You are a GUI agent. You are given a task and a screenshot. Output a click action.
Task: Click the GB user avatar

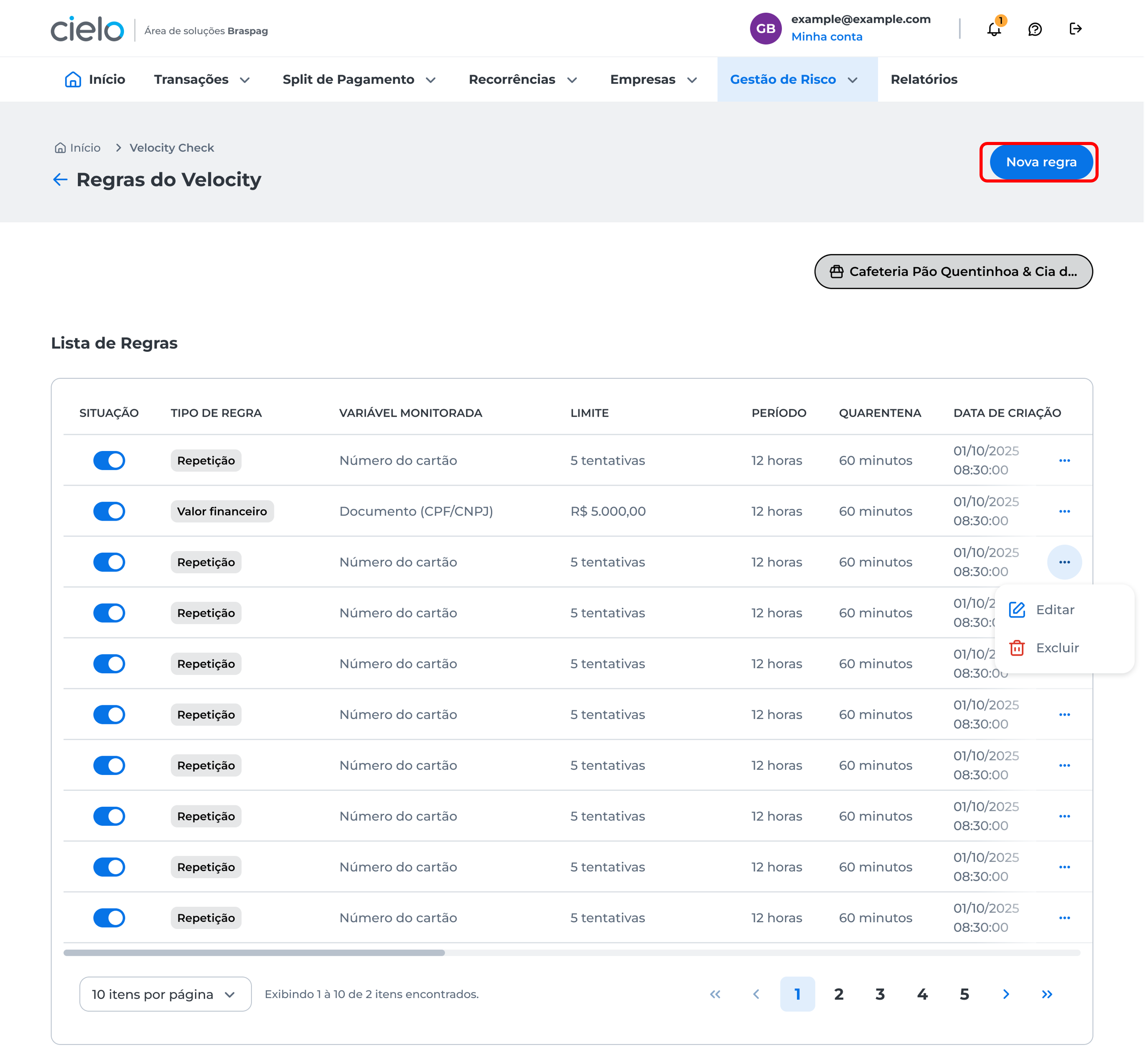coord(765,29)
